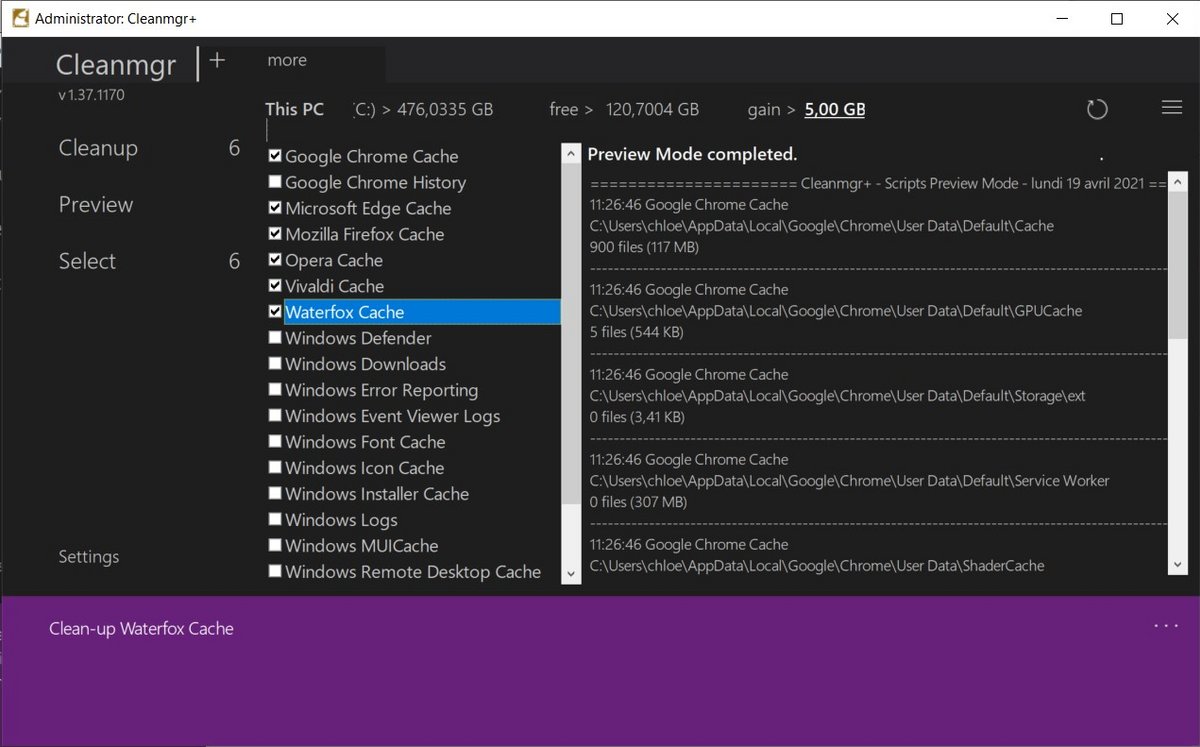Screen dimensions: 1200x747
Task: Click the Cleanmgr app title
Action: click(x=116, y=65)
